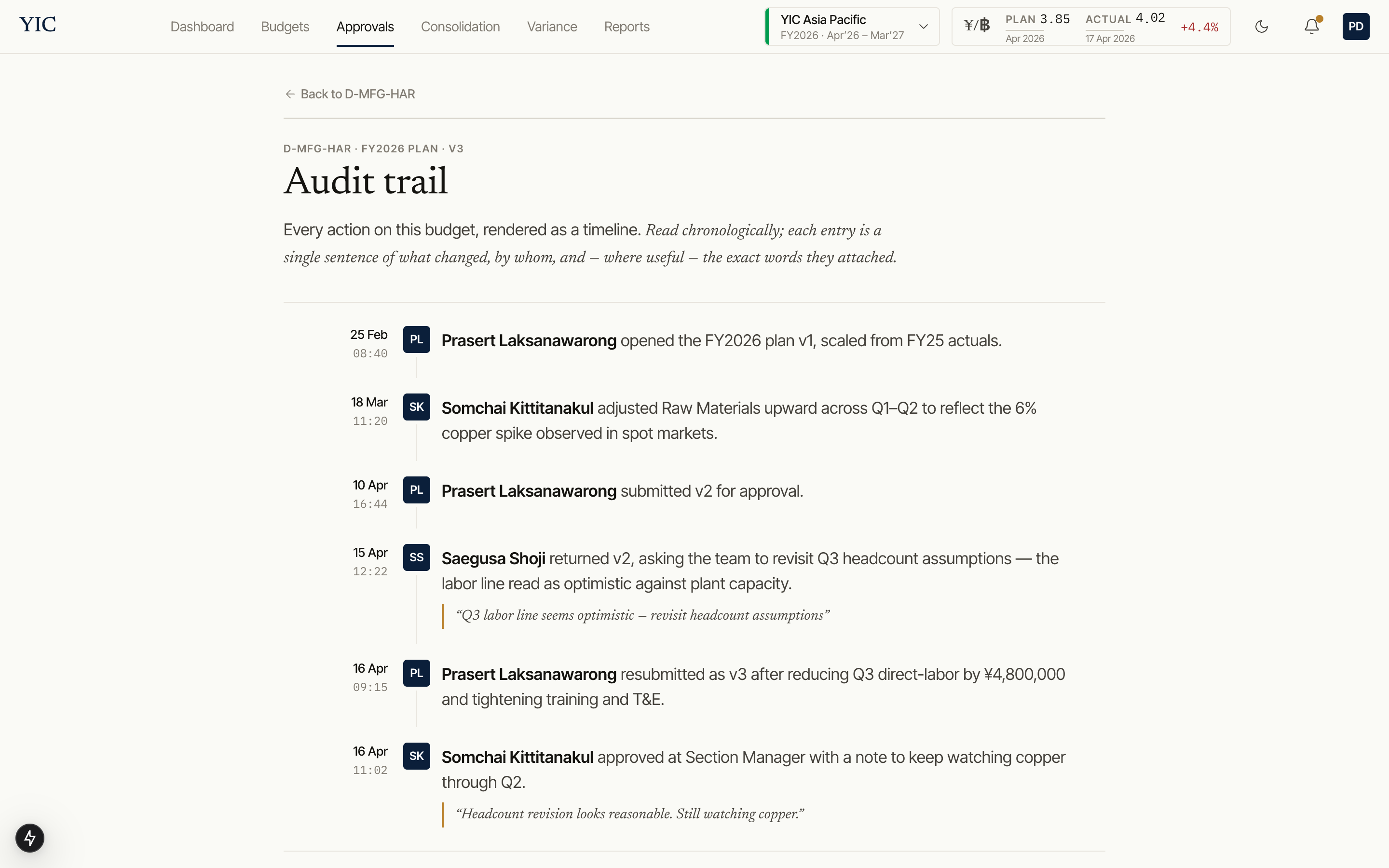Toggle dark mode with the moon icon

pyautogui.click(x=1262, y=27)
